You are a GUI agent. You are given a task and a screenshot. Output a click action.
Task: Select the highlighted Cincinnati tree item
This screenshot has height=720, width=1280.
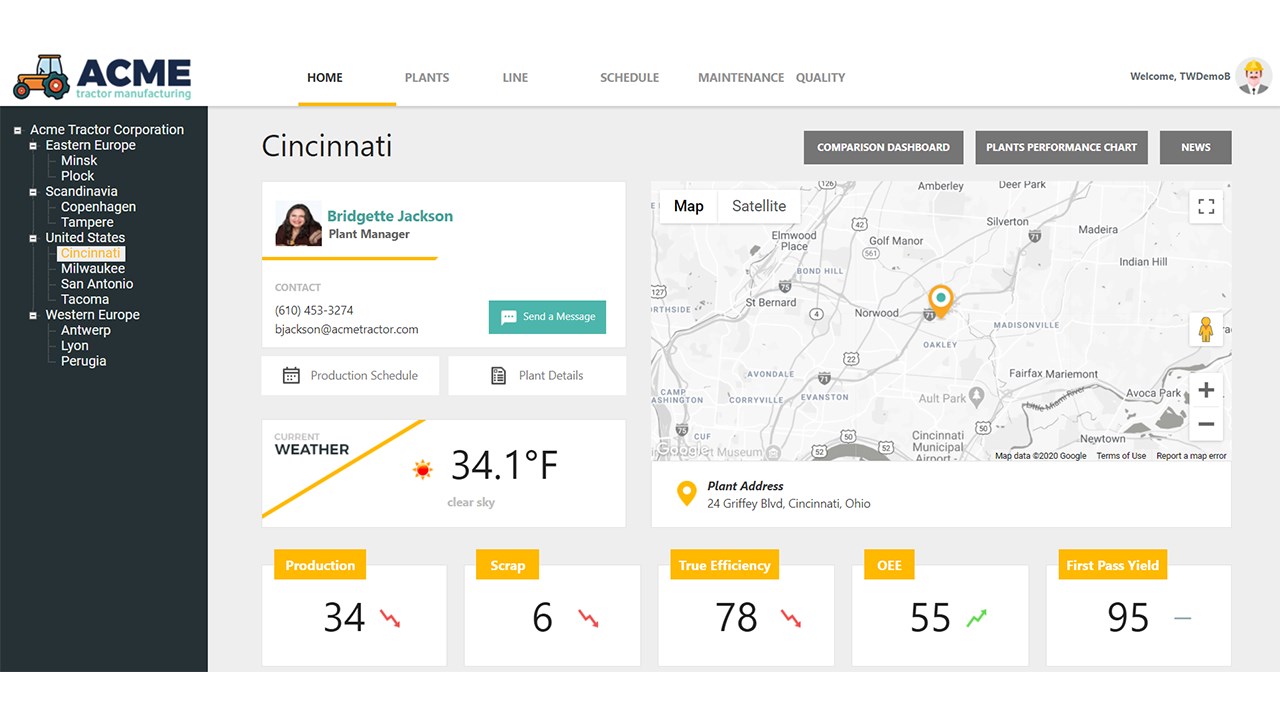pyautogui.click(x=90, y=253)
